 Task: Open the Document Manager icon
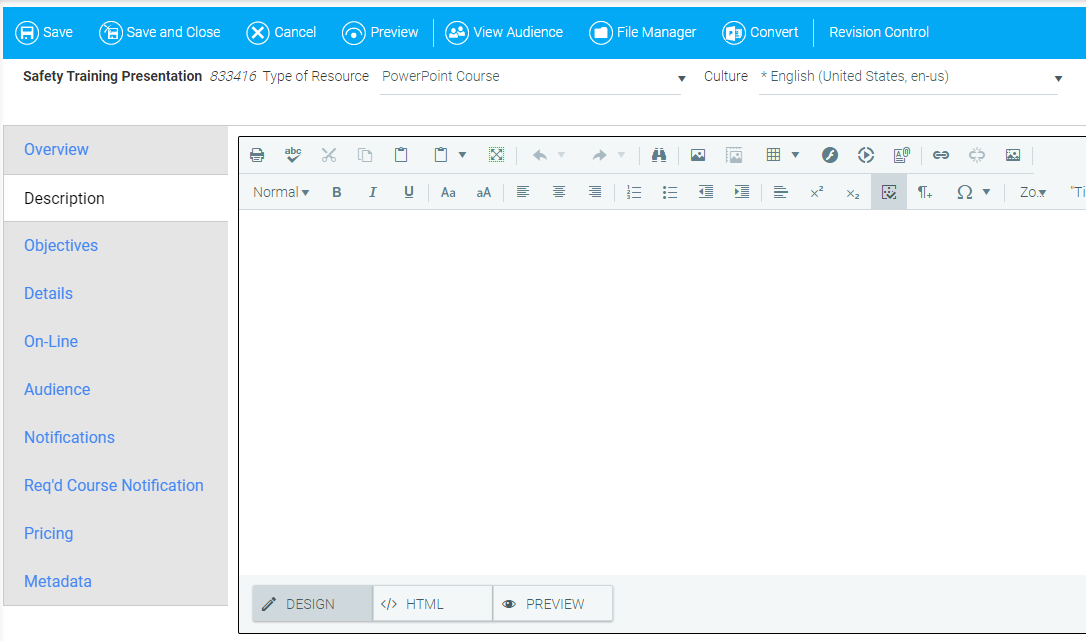pos(902,155)
